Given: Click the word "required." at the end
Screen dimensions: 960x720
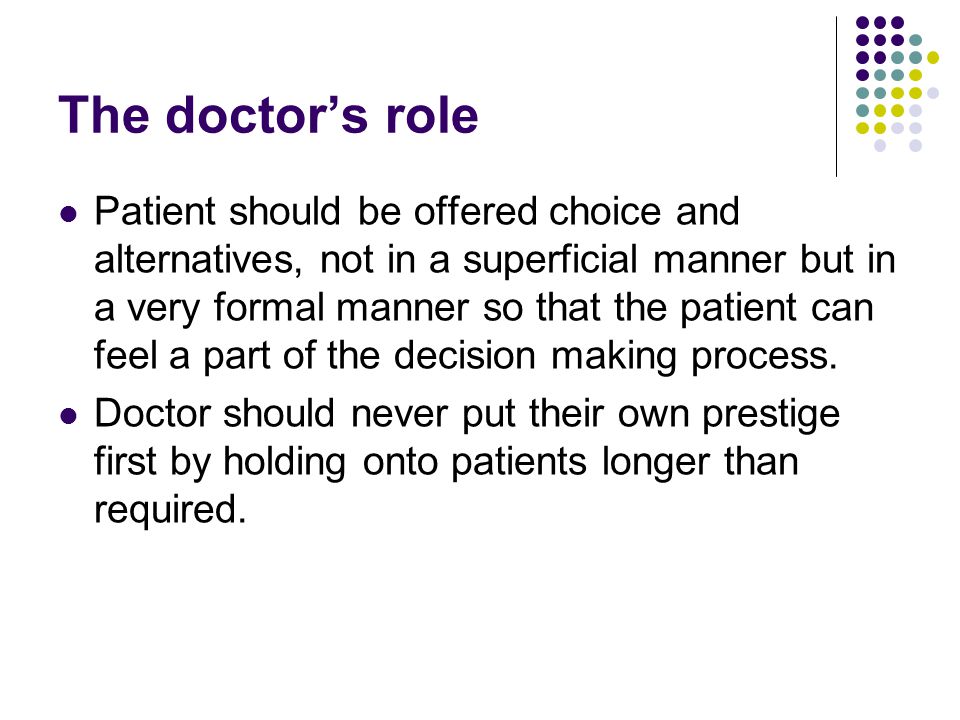Looking at the screenshot, I should click(170, 511).
